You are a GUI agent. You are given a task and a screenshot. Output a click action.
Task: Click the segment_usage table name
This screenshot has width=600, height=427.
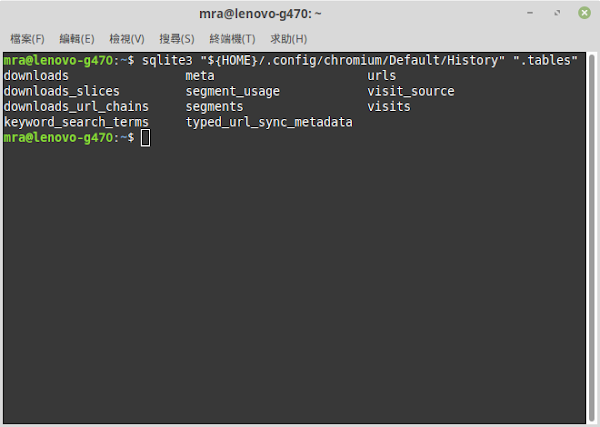[233, 91]
